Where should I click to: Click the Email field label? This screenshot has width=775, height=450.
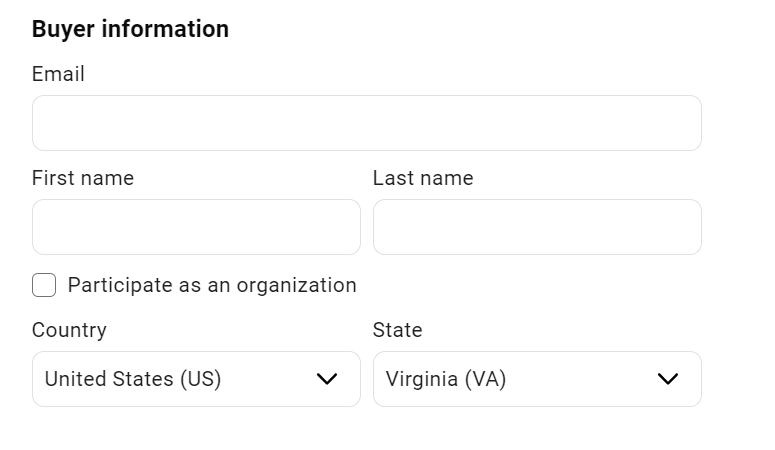pos(58,74)
